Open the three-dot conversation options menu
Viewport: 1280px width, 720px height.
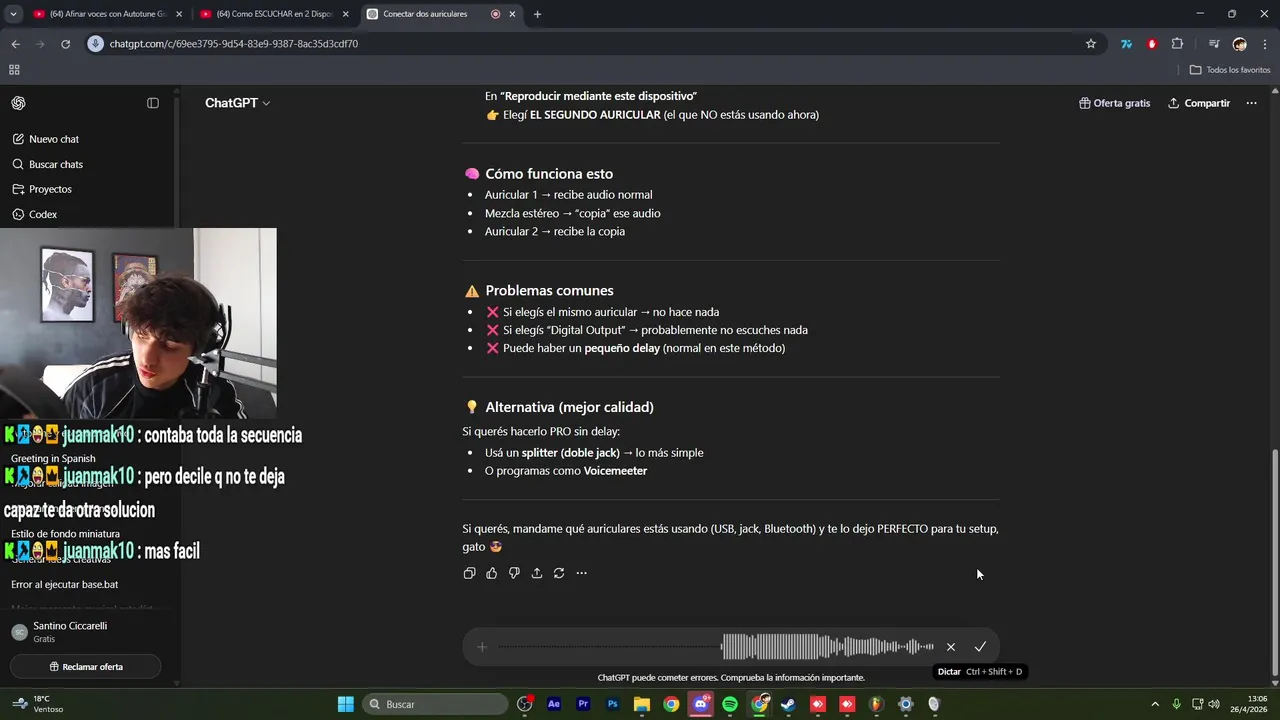[x=1251, y=103]
